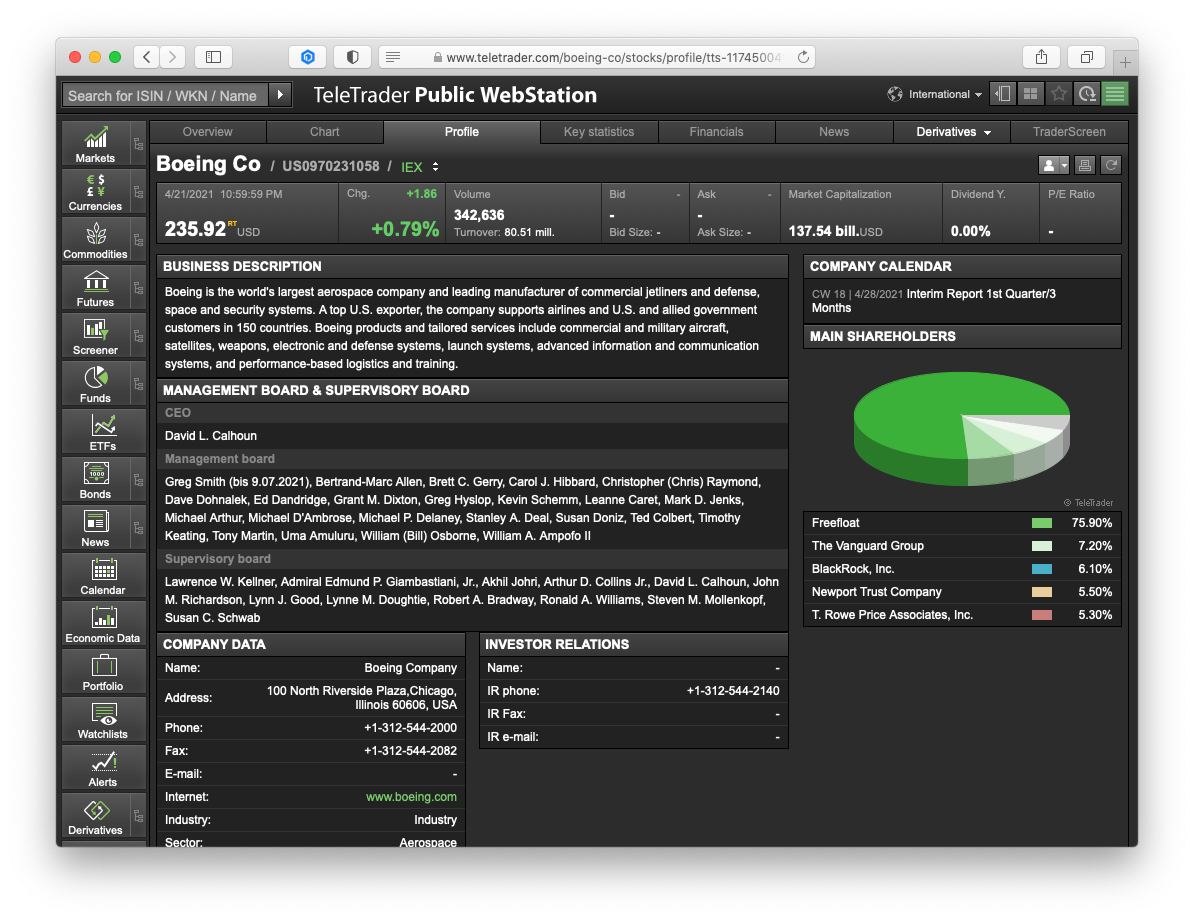Click the collapse sidebar panel icon in header

(x=1003, y=94)
